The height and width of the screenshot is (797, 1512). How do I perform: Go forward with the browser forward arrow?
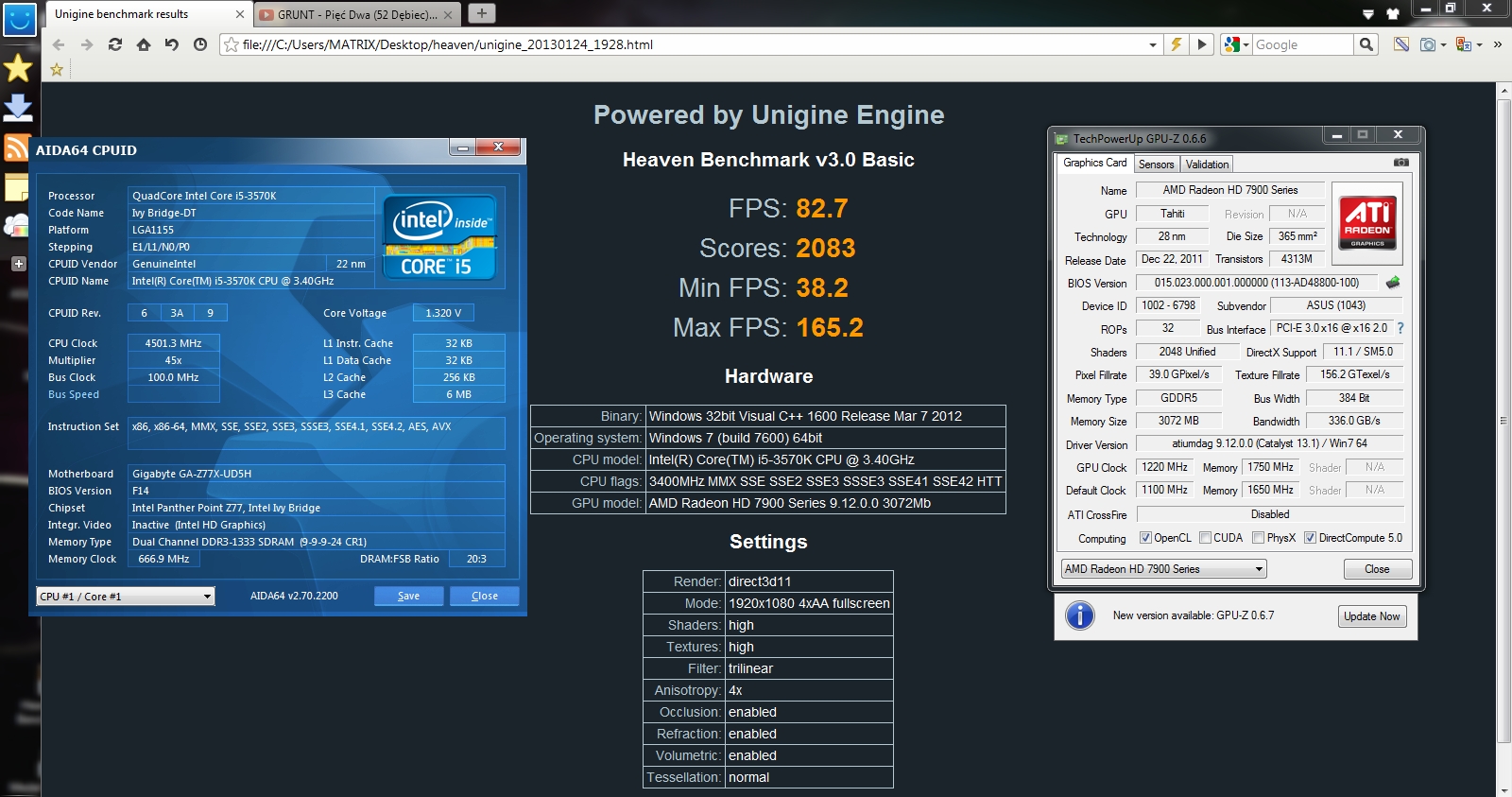pos(87,44)
